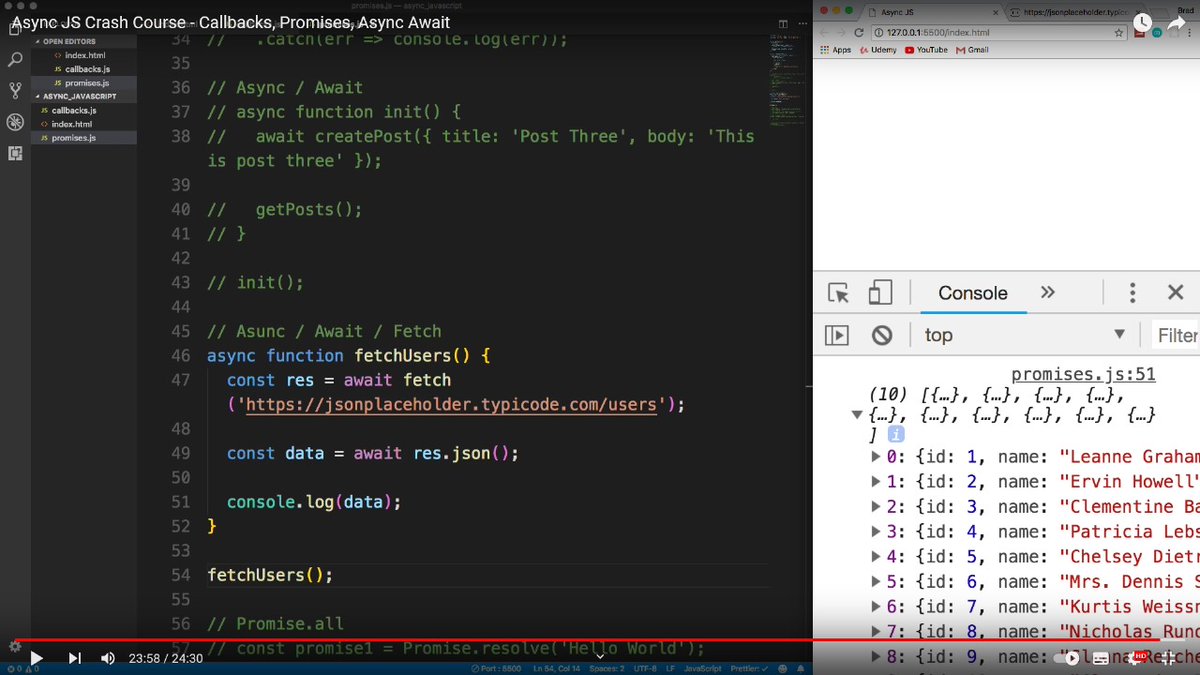This screenshot has height=675, width=1200.
Task: Click video title Async JS Crash Course
Action: pos(230,22)
